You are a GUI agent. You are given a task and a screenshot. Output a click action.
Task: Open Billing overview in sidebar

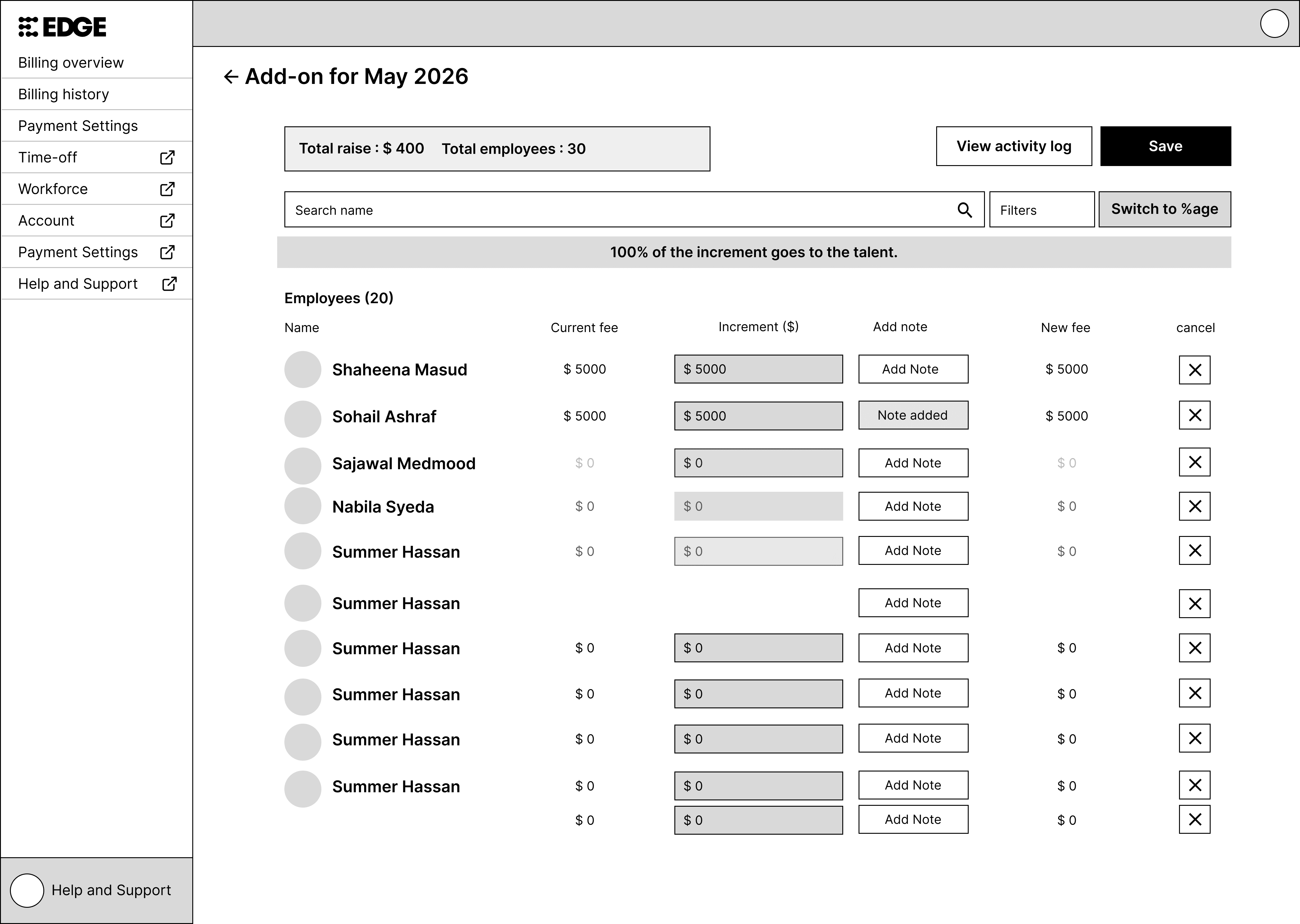pyautogui.click(x=71, y=63)
